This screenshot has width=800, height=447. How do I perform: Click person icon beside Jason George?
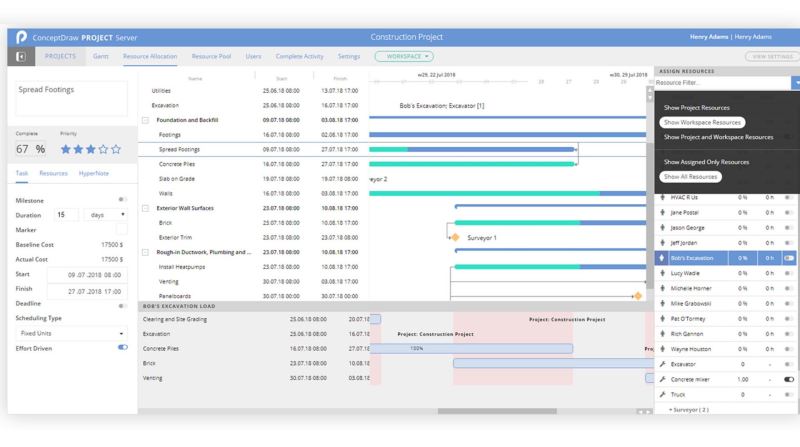pyautogui.click(x=662, y=228)
